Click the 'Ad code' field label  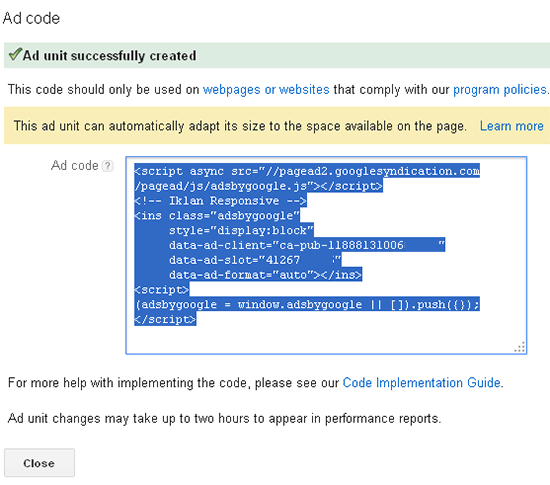75,166
